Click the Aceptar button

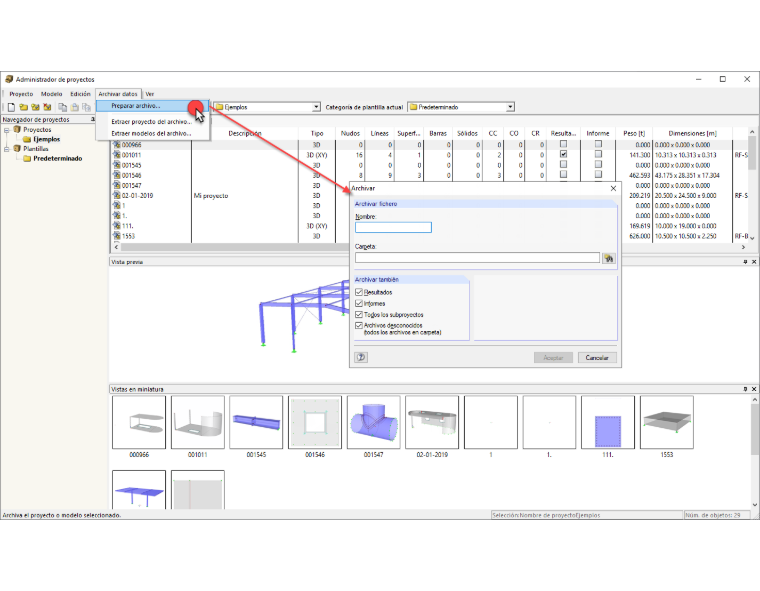(x=553, y=358)
